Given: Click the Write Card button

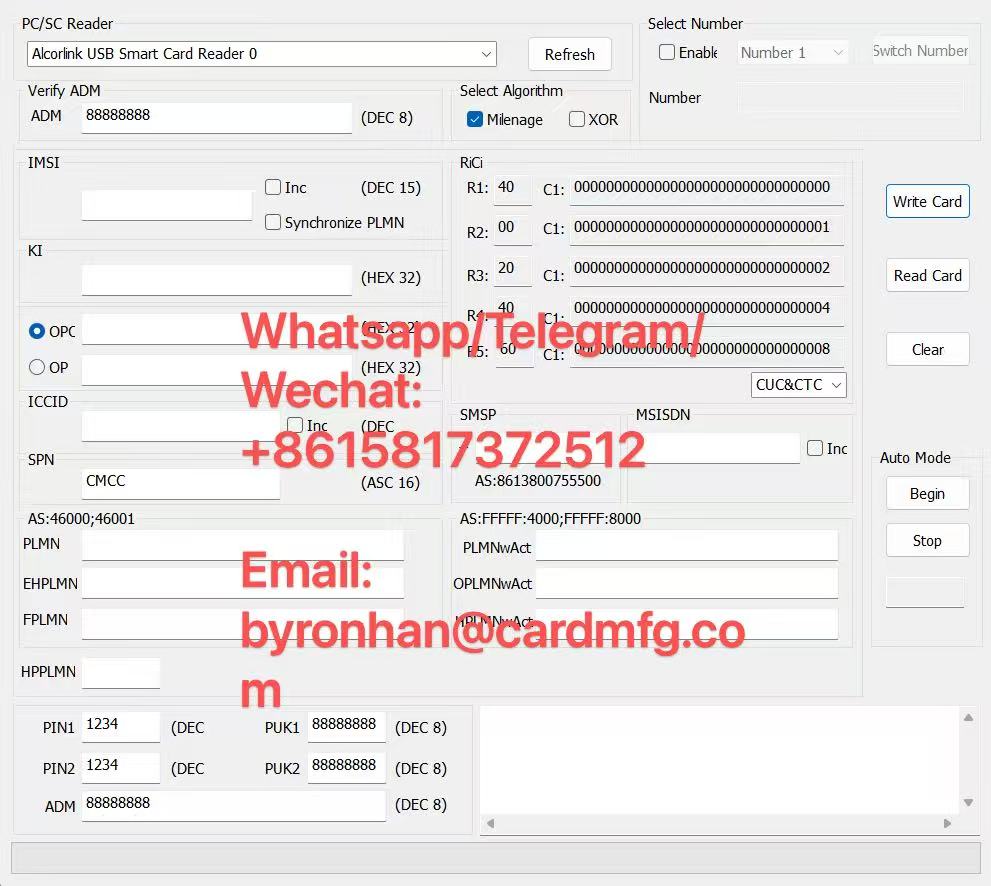Looking at the screenshot, I should pyautogui.click(x=927, y=202).
